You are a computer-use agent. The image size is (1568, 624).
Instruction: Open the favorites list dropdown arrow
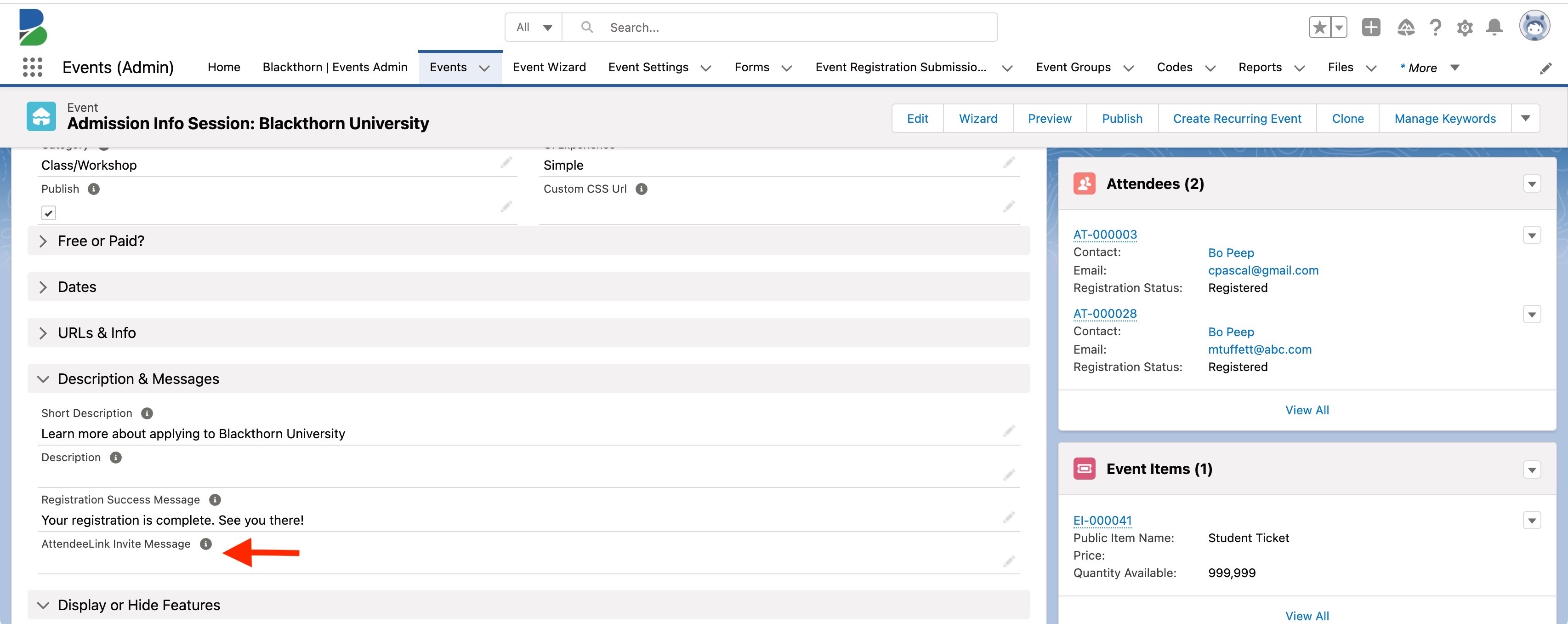[x=1339, y=28]
